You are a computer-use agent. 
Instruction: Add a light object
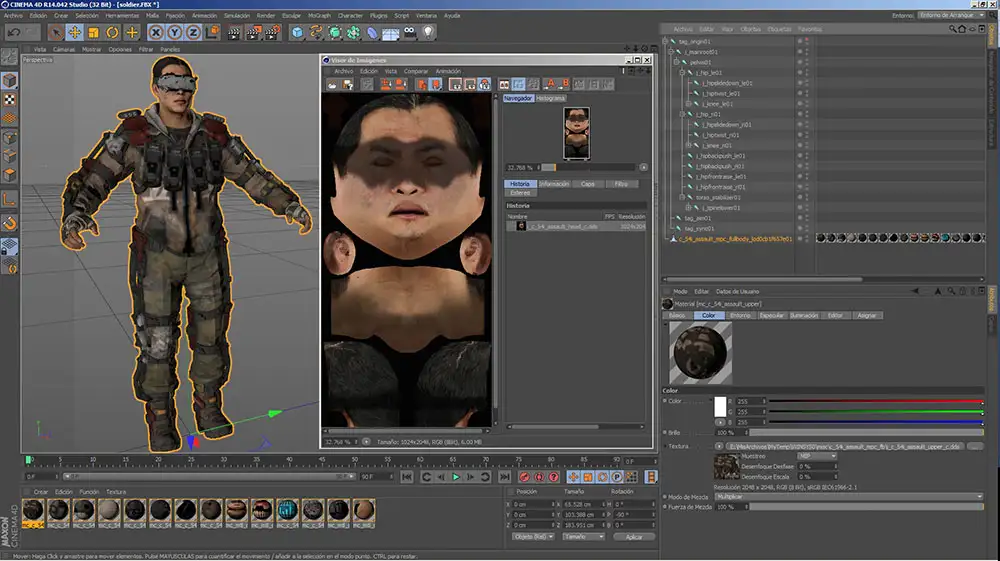pyautogui.click(x=428, y=32)
